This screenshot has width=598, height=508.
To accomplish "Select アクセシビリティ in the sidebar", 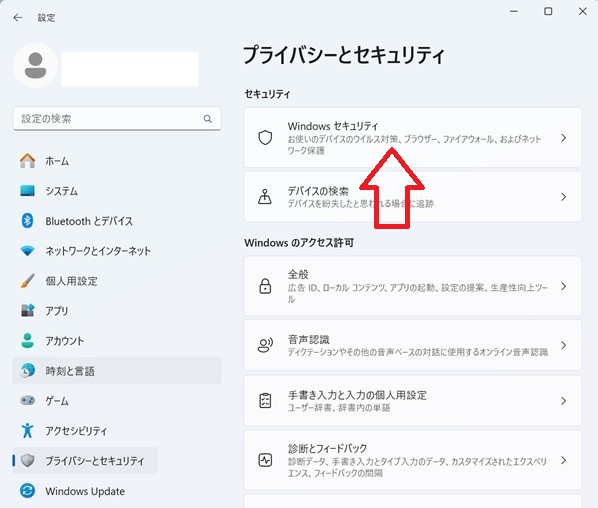I will 117,430.
